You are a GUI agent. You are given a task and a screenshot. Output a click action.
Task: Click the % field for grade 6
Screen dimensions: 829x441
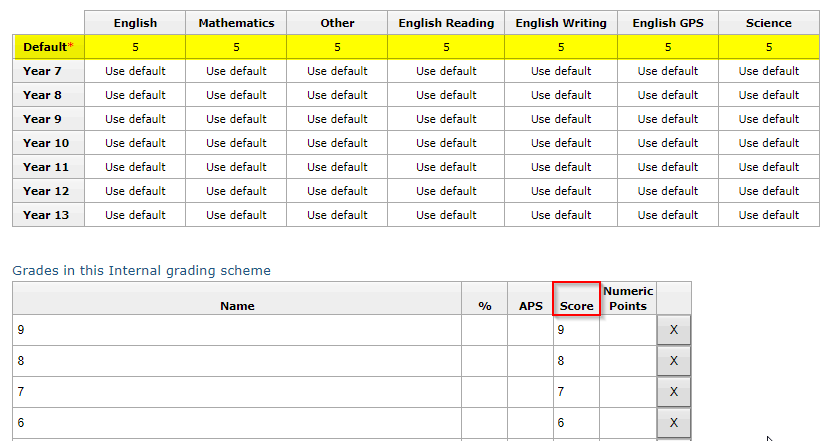[x=484, y=422]
